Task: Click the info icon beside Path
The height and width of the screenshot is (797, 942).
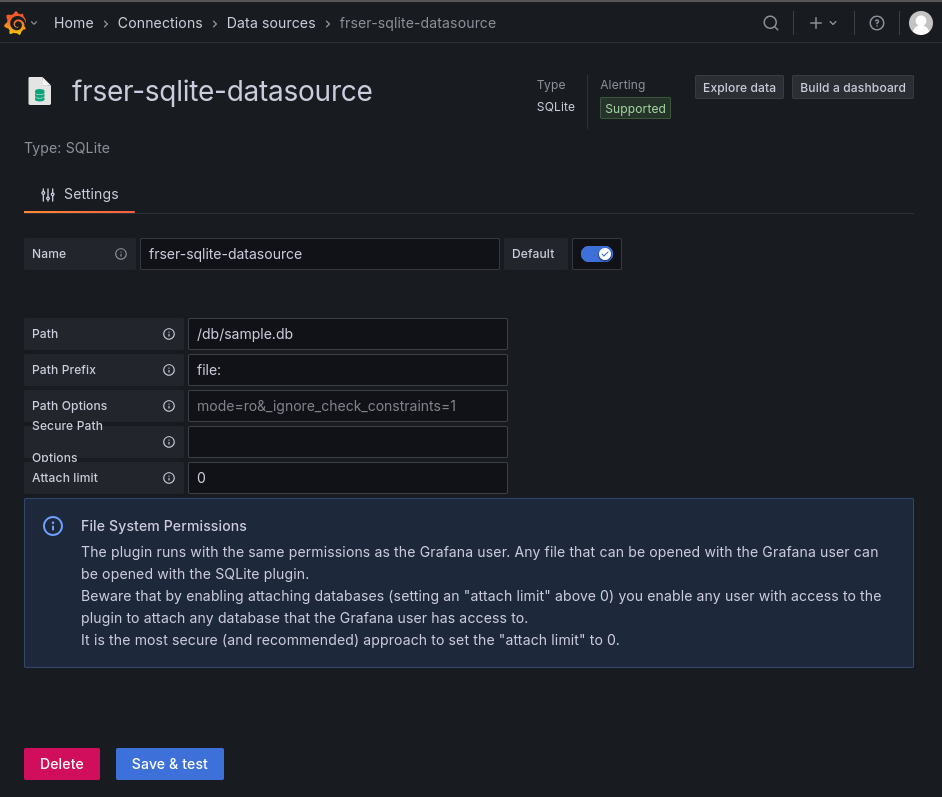Action: click(x=169, y=333)
